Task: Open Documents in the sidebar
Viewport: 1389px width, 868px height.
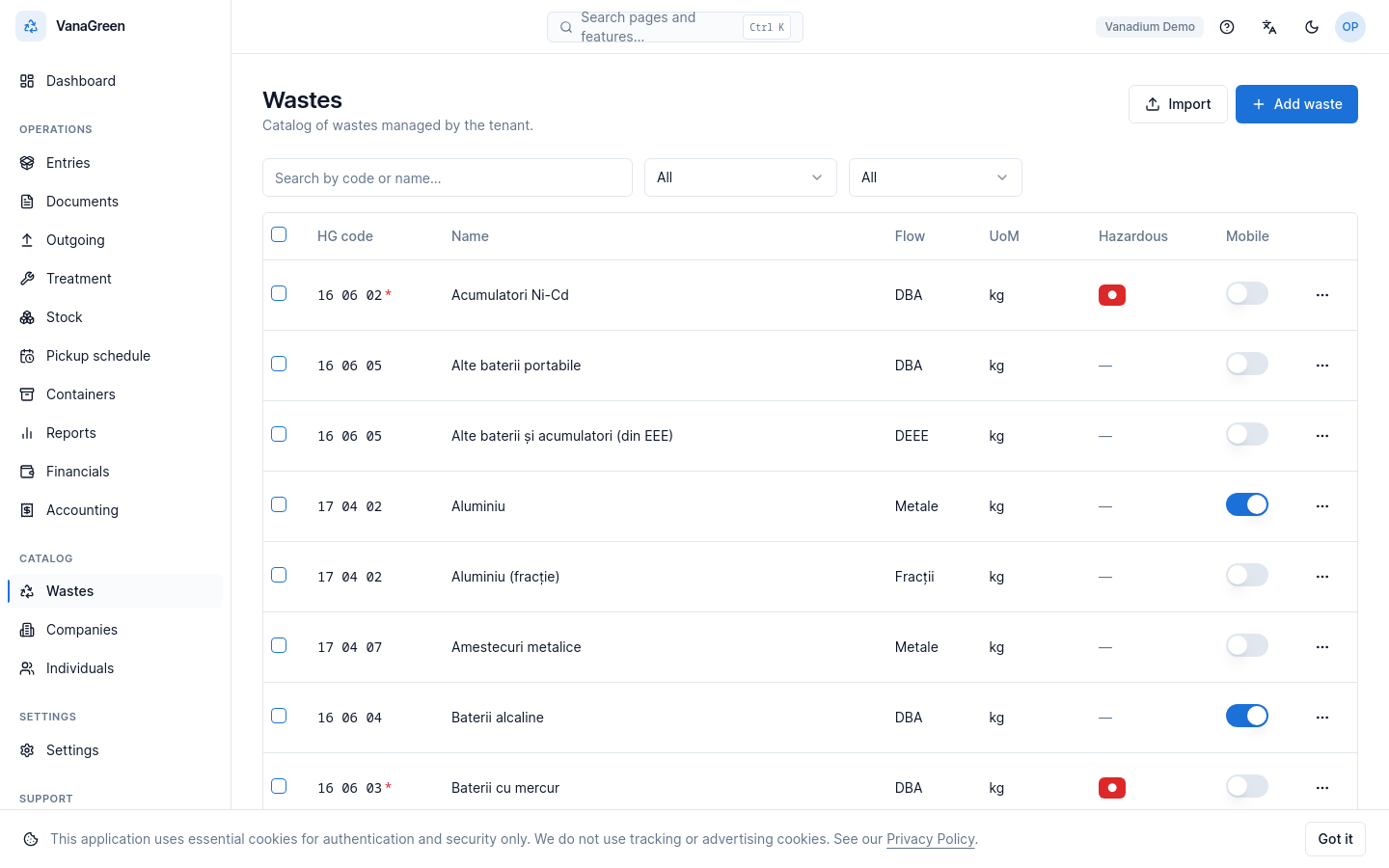Action: tap(115, 202)
